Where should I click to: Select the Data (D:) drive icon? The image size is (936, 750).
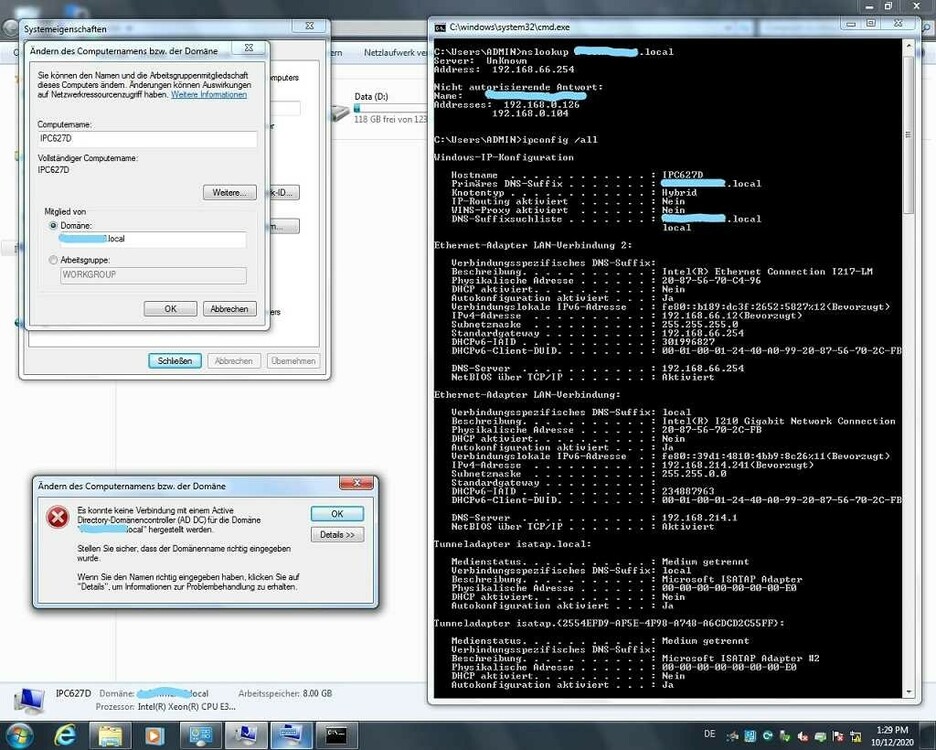pos(339,113)
